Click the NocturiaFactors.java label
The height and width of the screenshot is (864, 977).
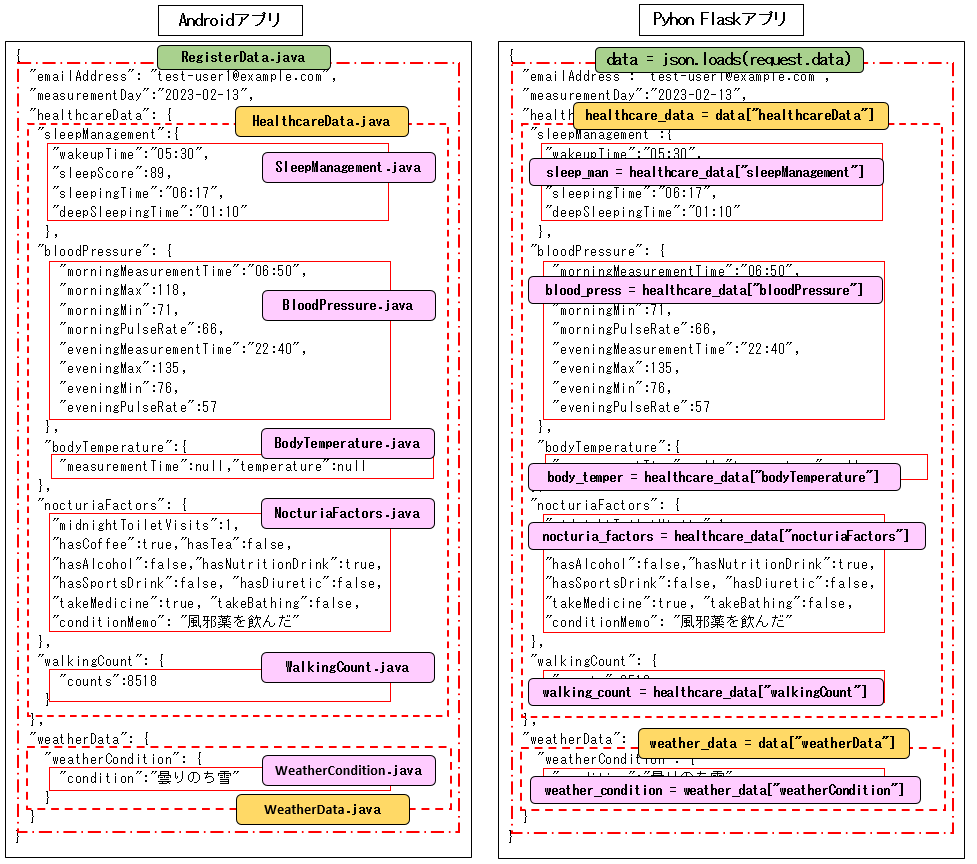[348, 513]
